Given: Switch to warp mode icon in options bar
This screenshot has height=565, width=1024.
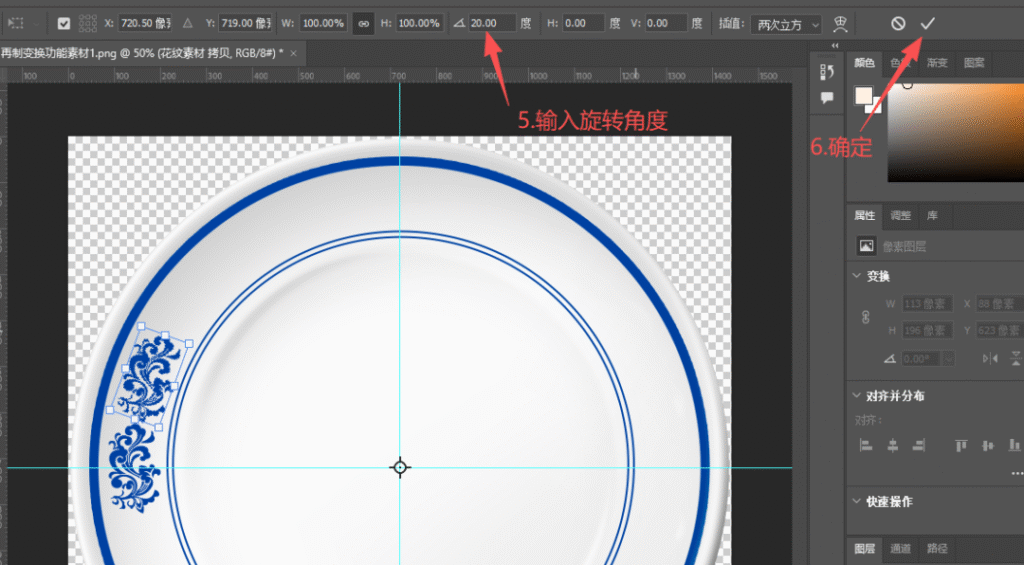Looking at the screenshot, I should click(840, 24).
